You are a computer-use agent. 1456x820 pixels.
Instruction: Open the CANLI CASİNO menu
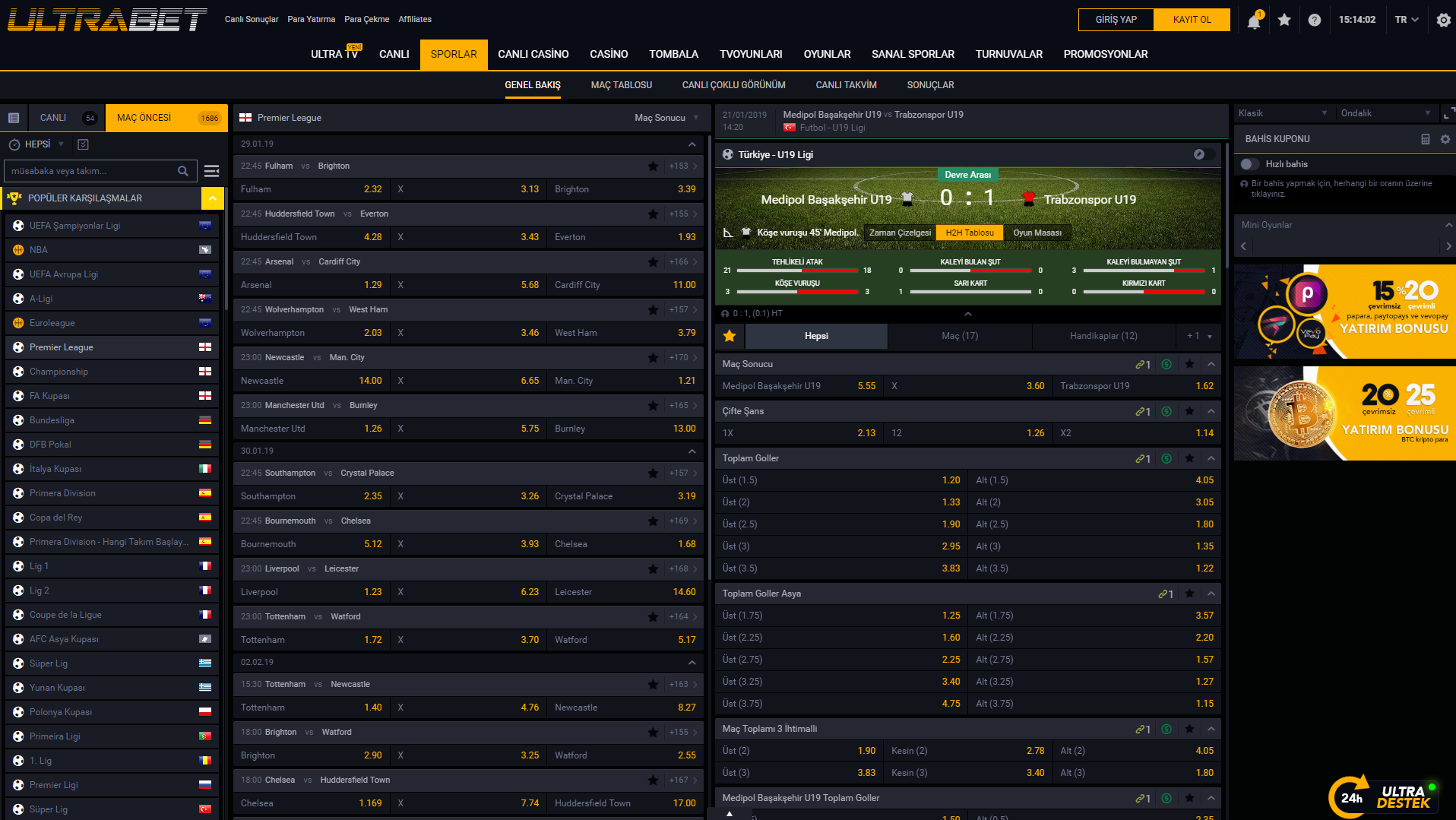(x=533, y=54)
